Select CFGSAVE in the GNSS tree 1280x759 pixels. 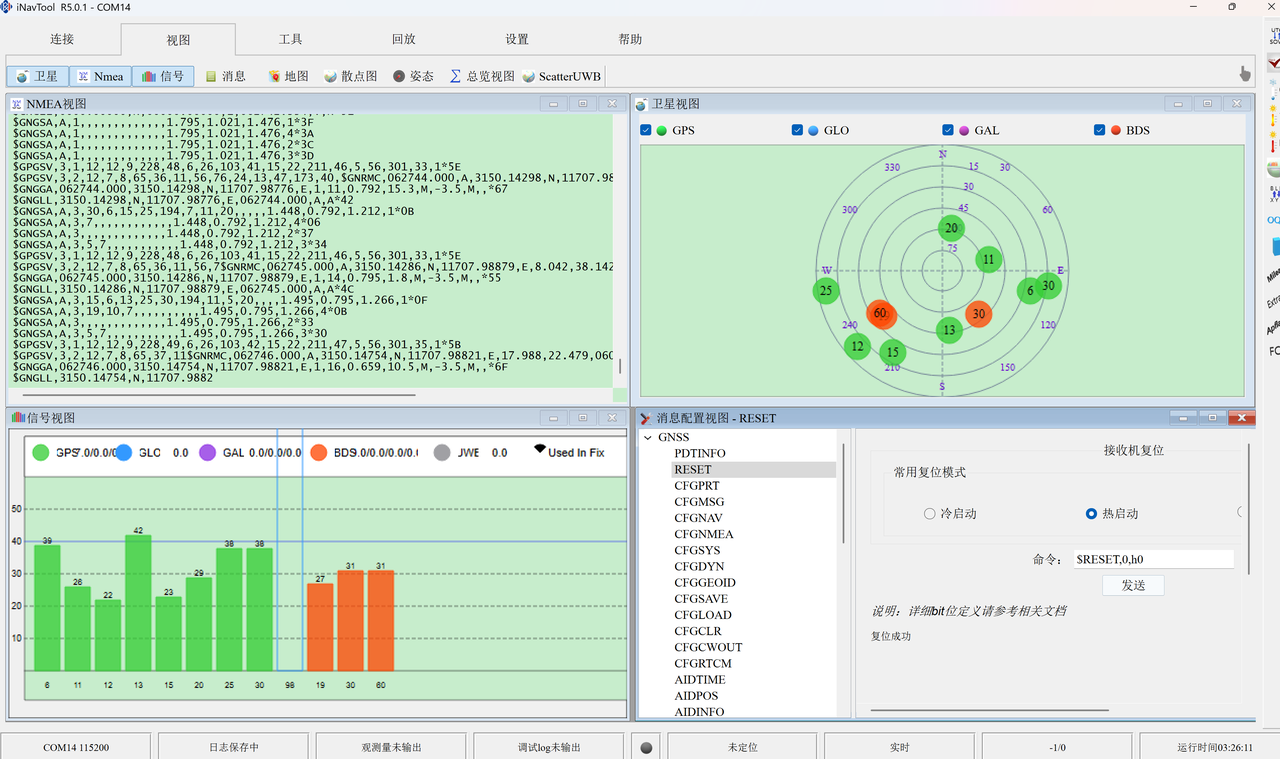click(702, 599)
